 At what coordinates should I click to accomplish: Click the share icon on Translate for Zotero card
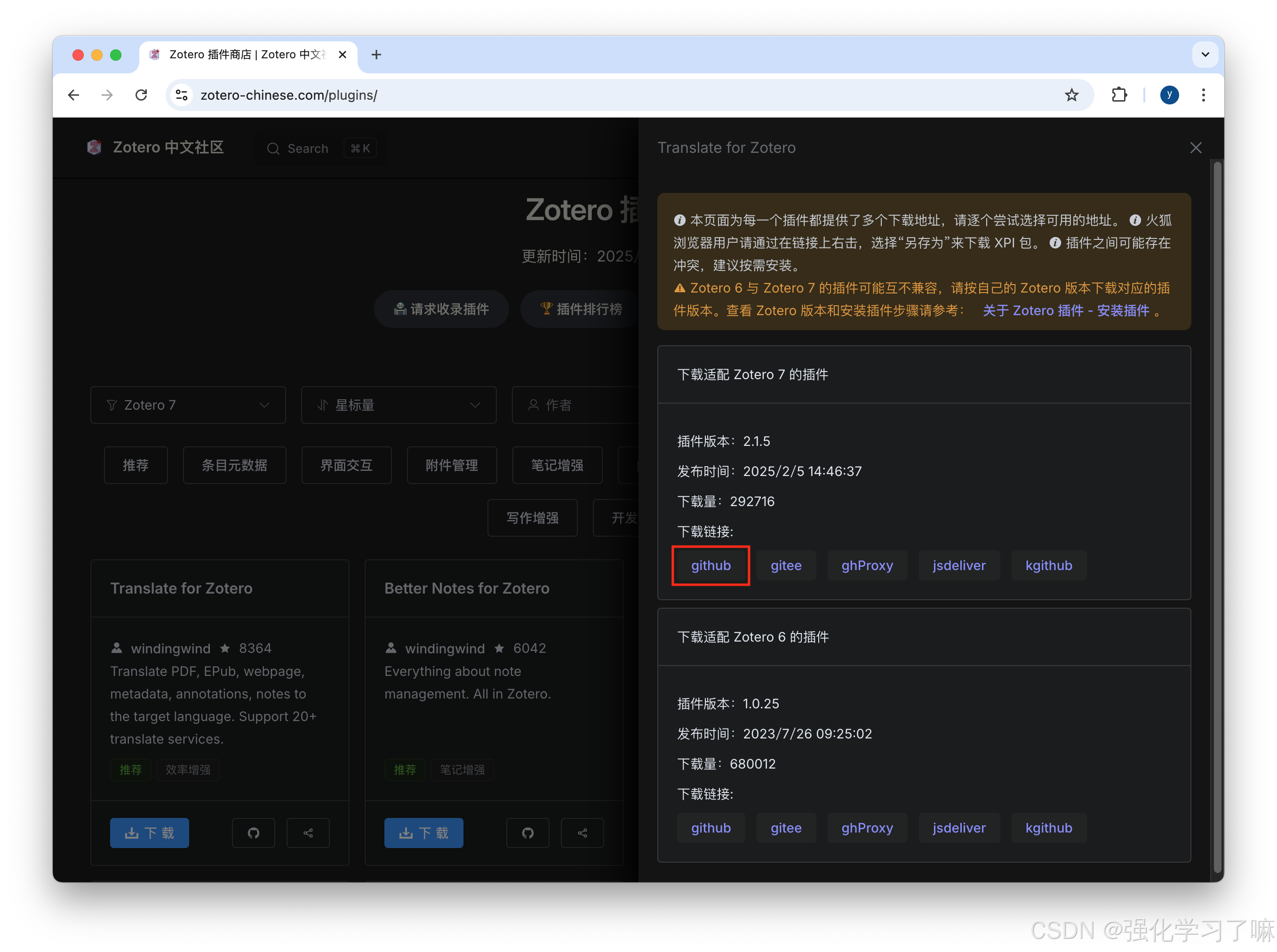(x=308, y=833)
